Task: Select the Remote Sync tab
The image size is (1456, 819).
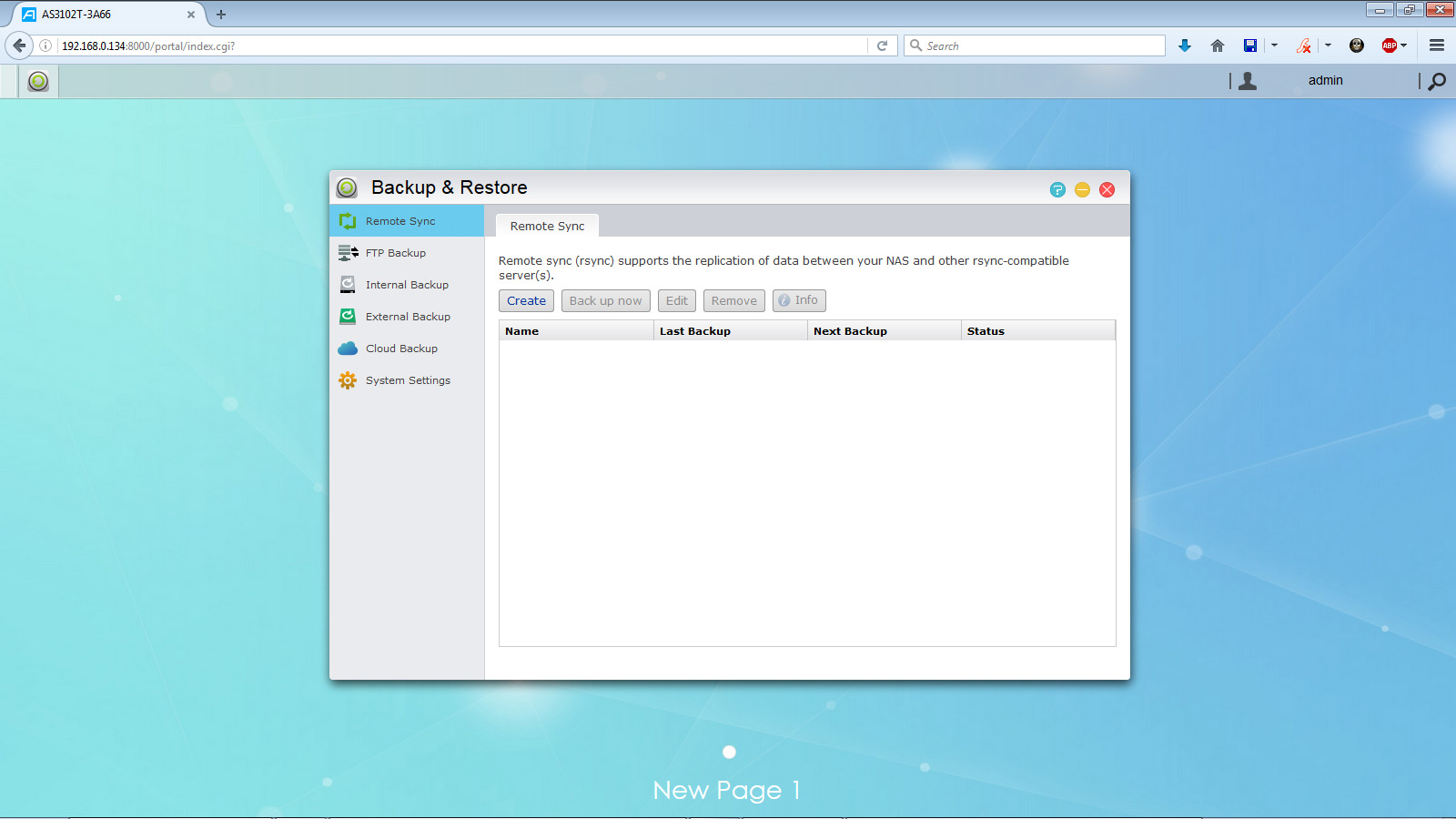Action: tap(547, 226)
